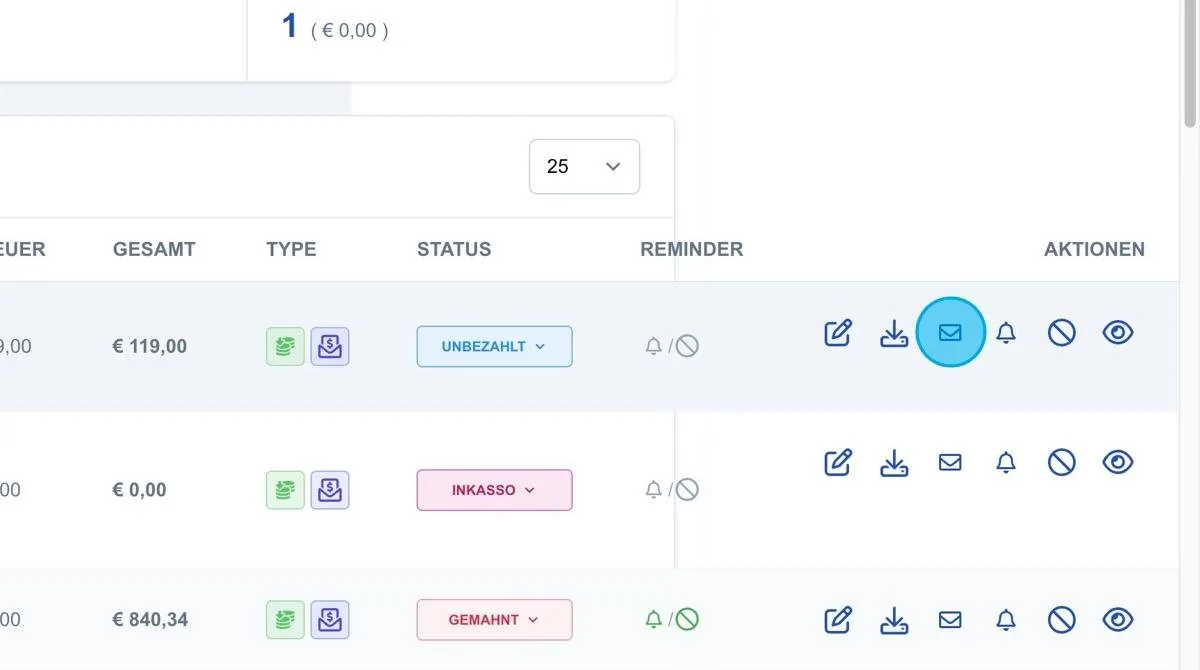The image size is (1200, 670).
Task: Sort by the GESAMT column header
Action: (x=154, y=249)
